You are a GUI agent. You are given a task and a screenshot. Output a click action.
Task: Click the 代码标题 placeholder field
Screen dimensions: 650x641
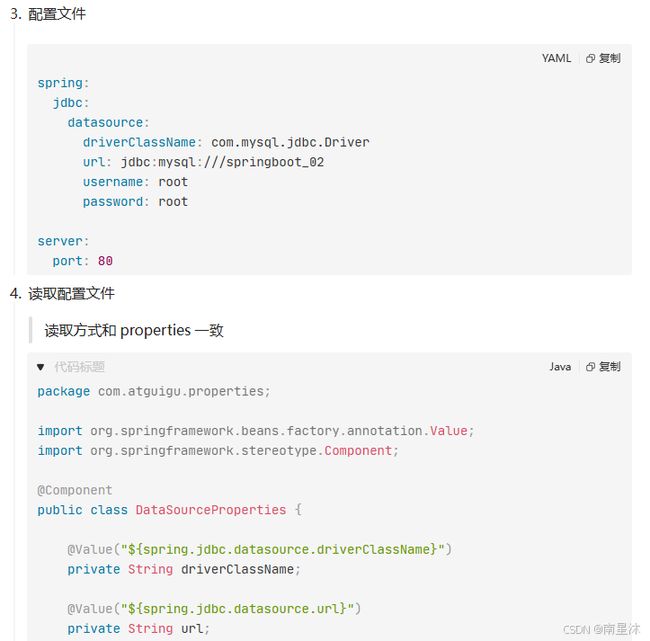(x=79, y=367)
